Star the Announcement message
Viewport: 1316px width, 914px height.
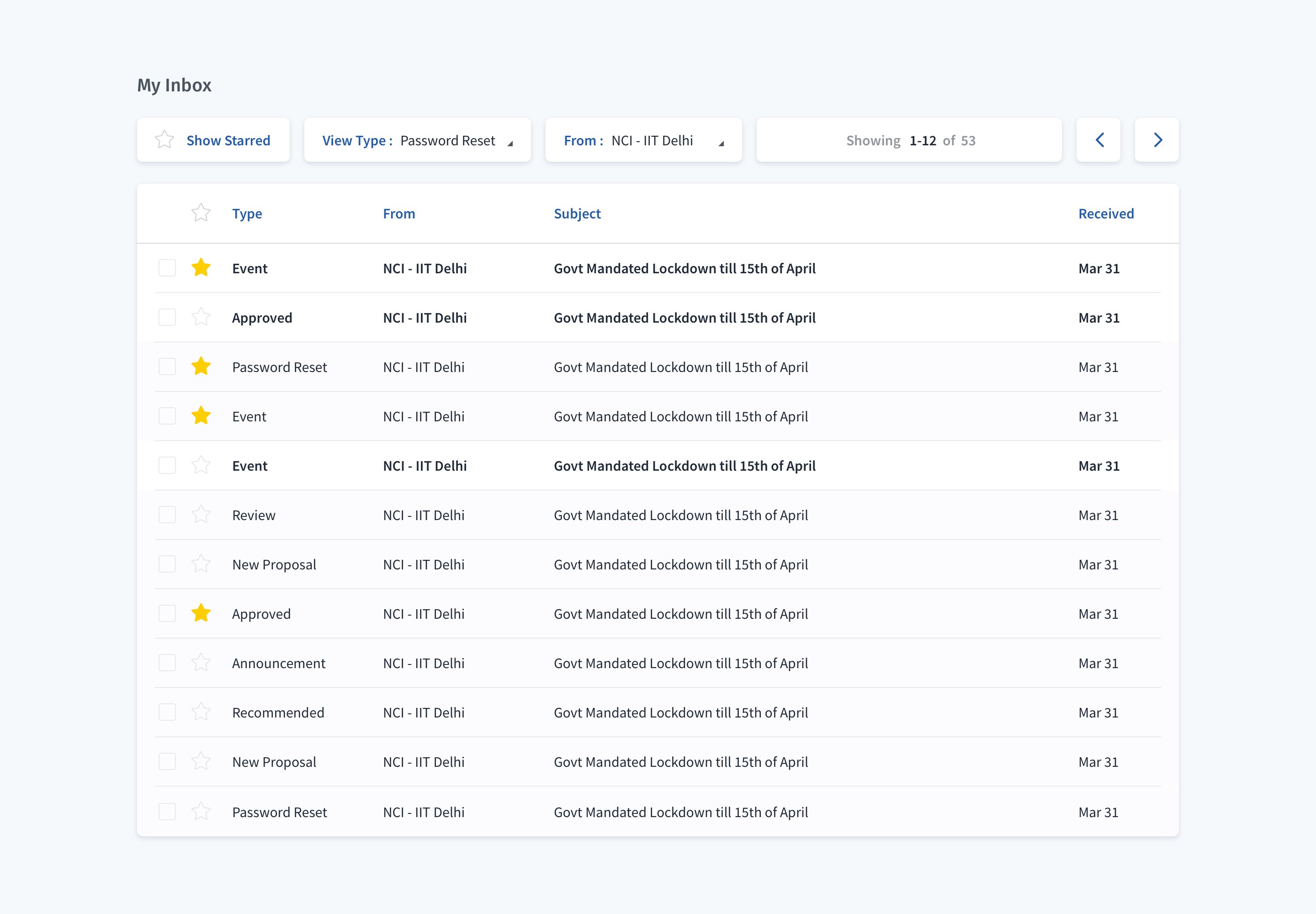[201, 663]
